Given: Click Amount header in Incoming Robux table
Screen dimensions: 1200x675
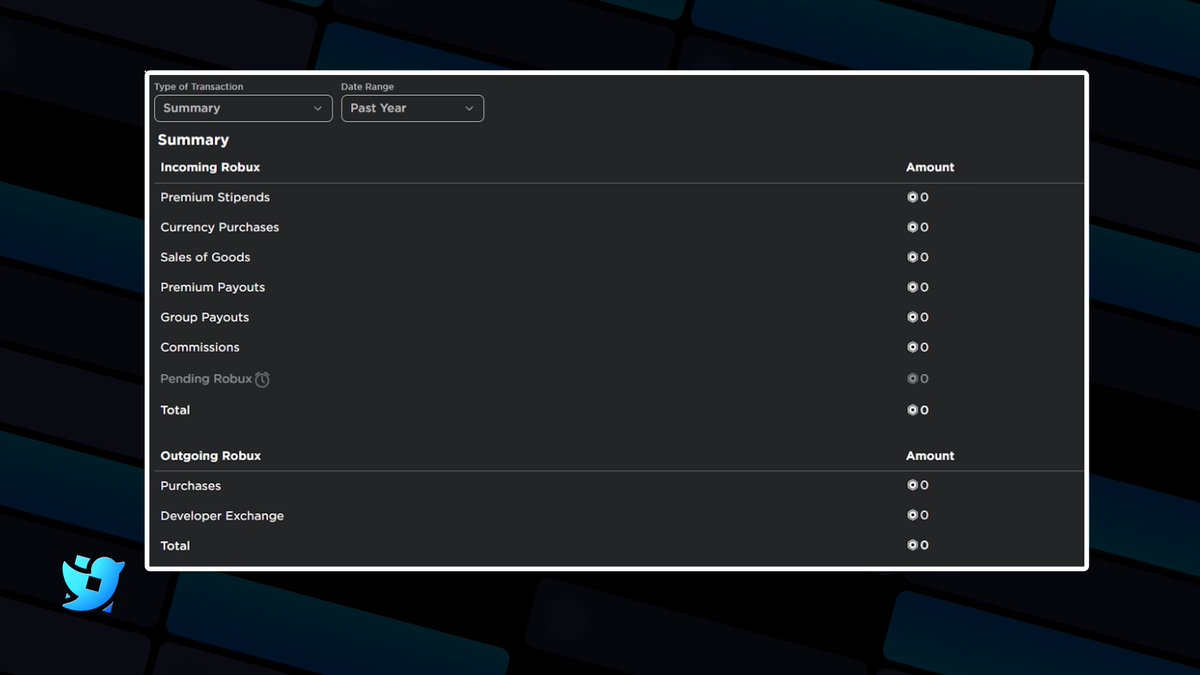Looking at the screenshot, I should pyautogui.click(x=930, y=167).
